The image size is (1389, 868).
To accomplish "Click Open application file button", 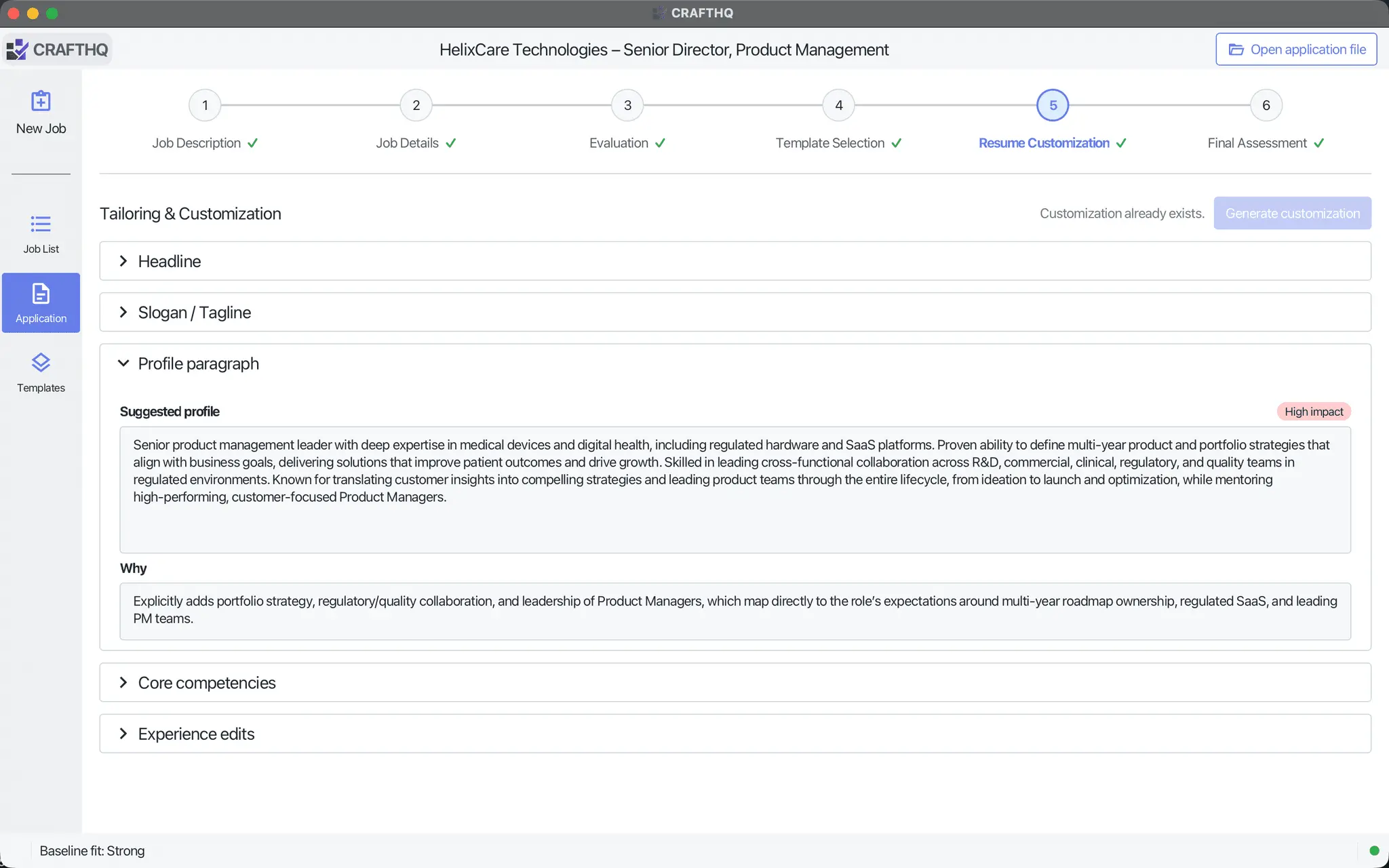I will coord(1296,50).
